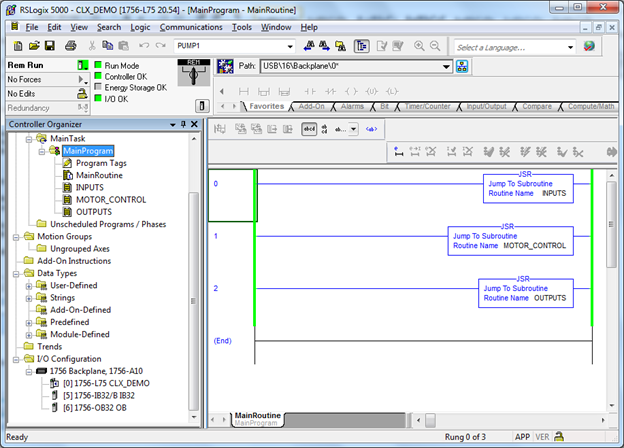
Task: Open the PUMP1 search dropdown
Action: point(290,47)
